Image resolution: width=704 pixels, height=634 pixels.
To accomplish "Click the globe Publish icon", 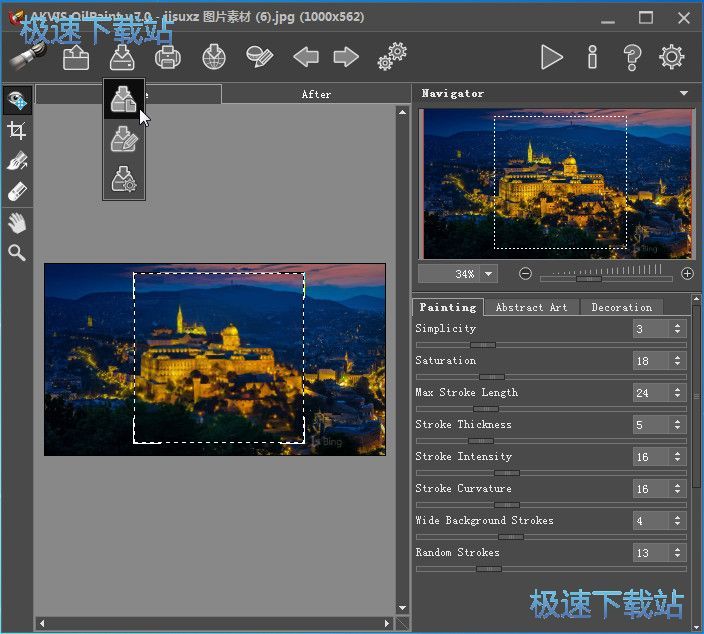I will (x=214, y=57).
